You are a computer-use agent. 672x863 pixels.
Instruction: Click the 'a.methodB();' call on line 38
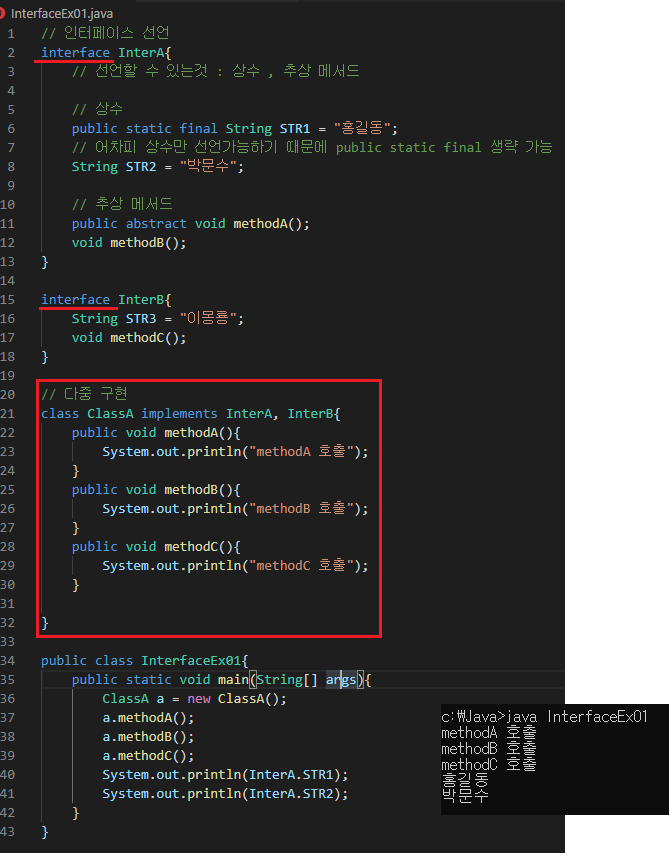pyautogui.click(x=148, y=736)
